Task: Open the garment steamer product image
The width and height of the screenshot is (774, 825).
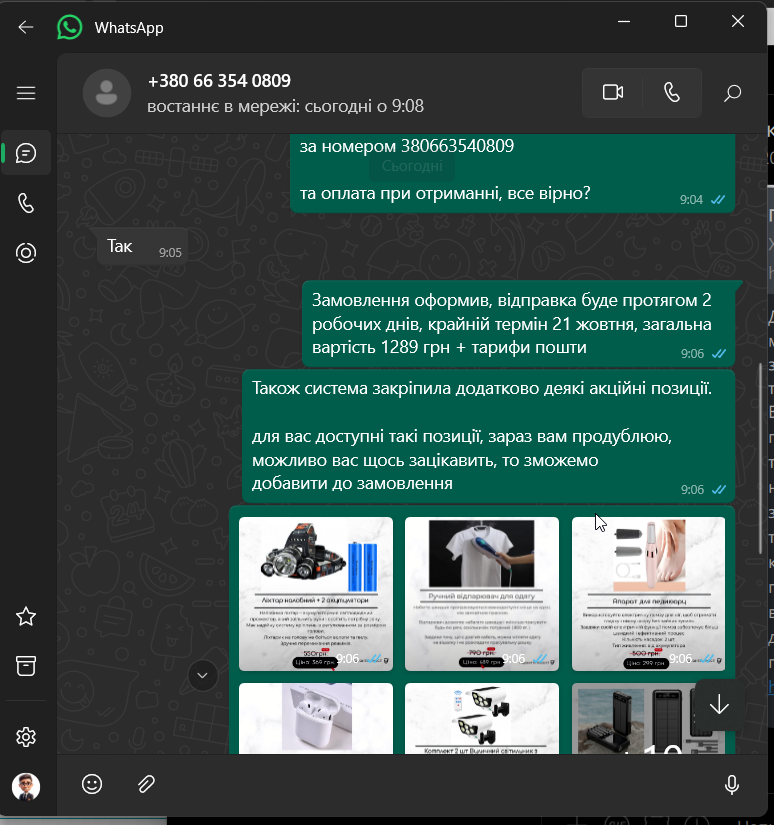Action: pos(481,593)
